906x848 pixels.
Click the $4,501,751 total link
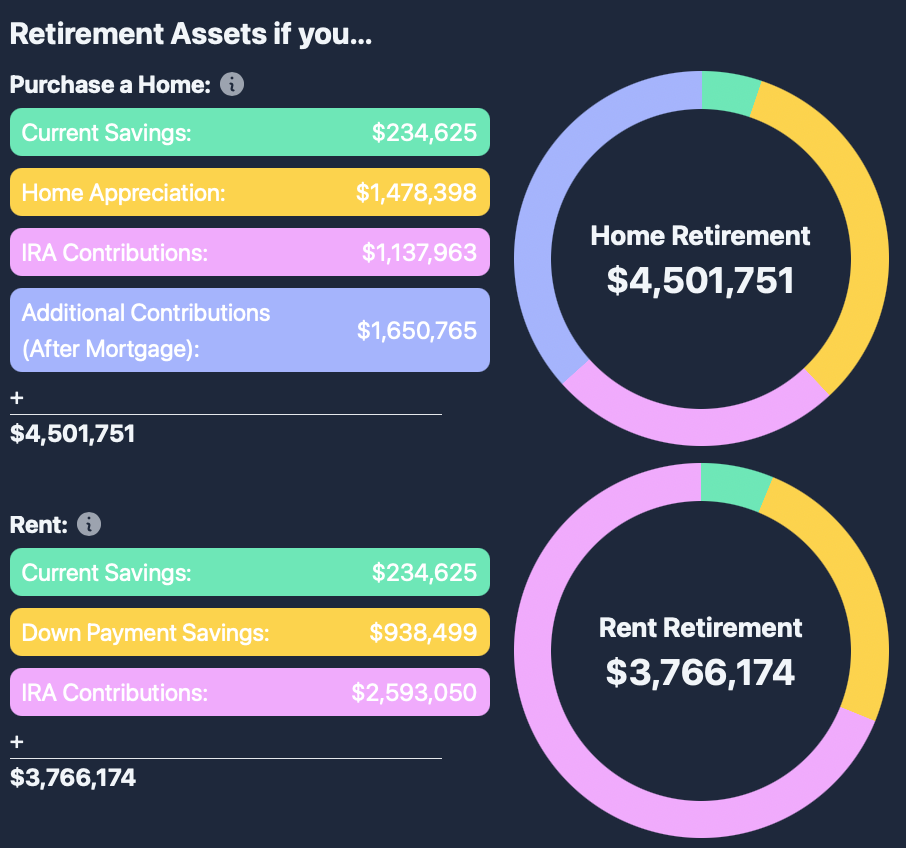[72, 433]
